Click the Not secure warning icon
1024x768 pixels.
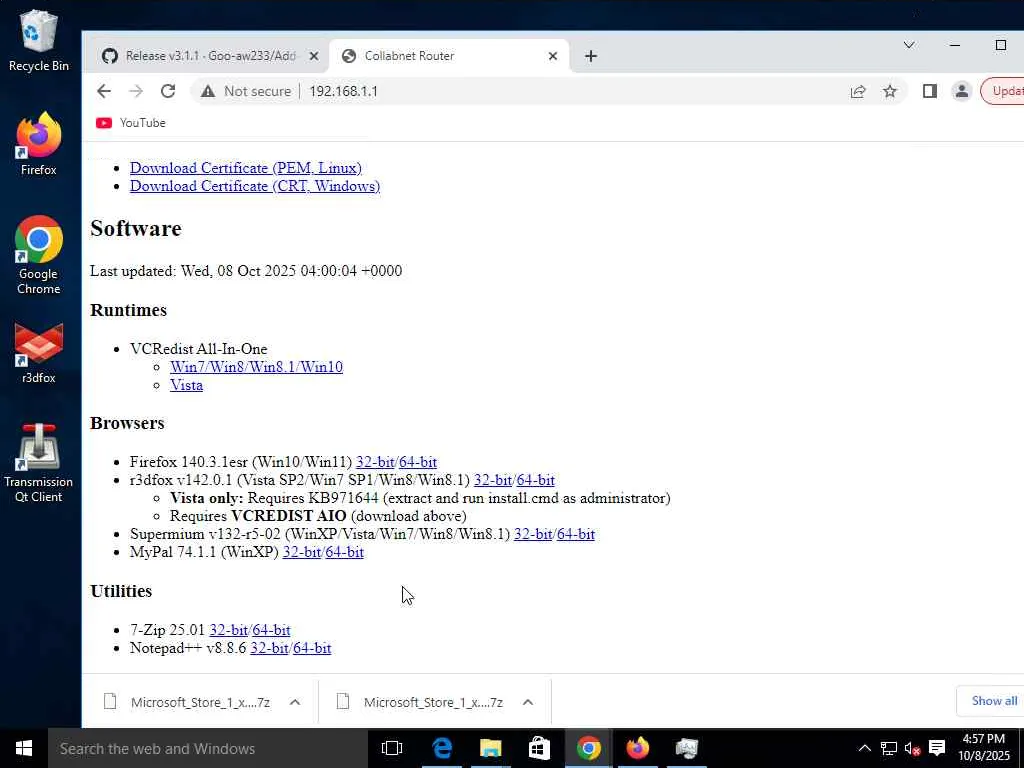(x=208, y=91)
